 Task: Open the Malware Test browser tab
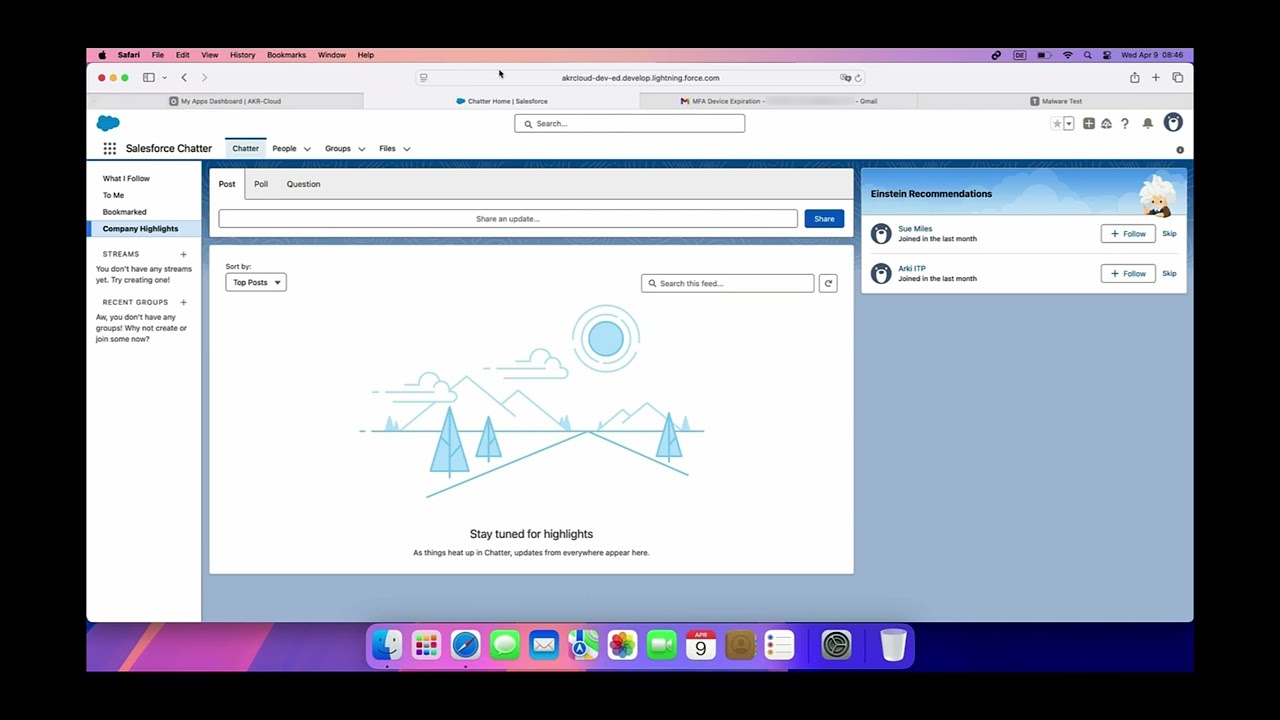click(x=1055, y=101)
